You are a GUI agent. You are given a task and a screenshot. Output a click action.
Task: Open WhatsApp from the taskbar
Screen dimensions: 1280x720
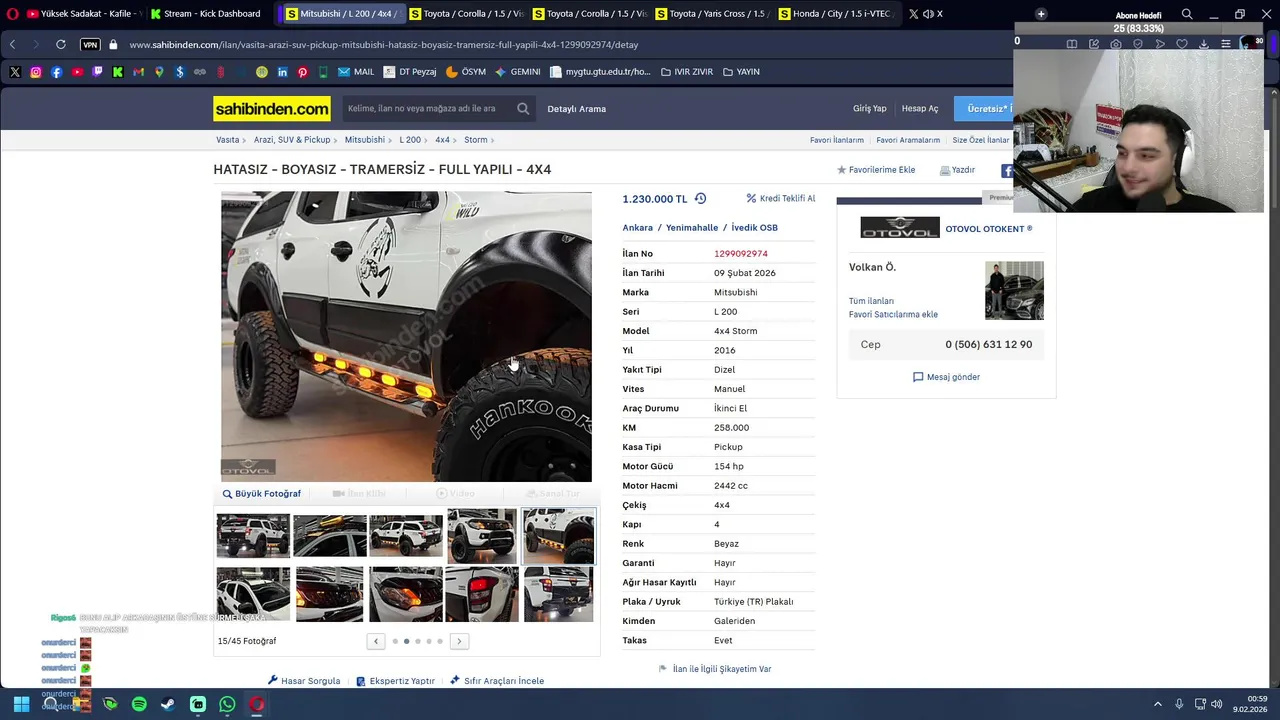pos(227,704)
